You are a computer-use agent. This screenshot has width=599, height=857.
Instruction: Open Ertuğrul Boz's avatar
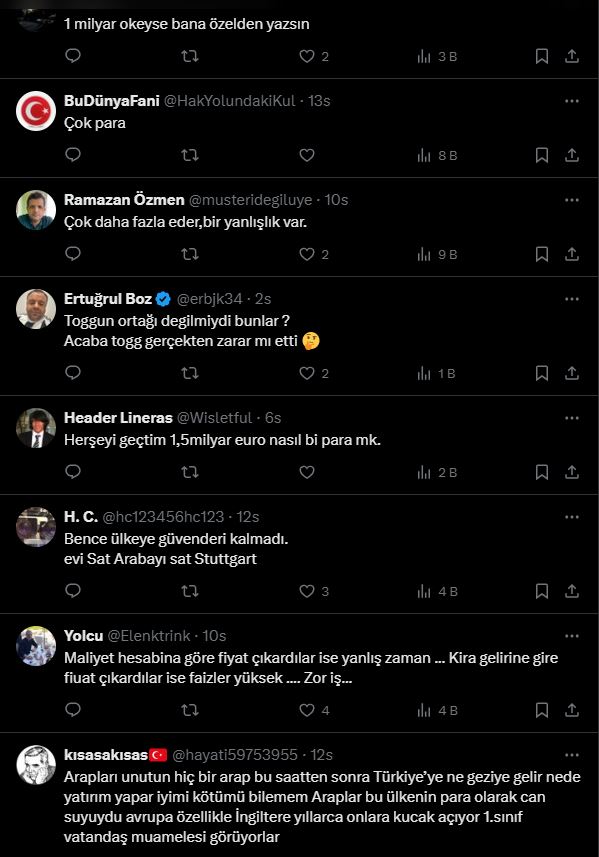tap(36, 309)
